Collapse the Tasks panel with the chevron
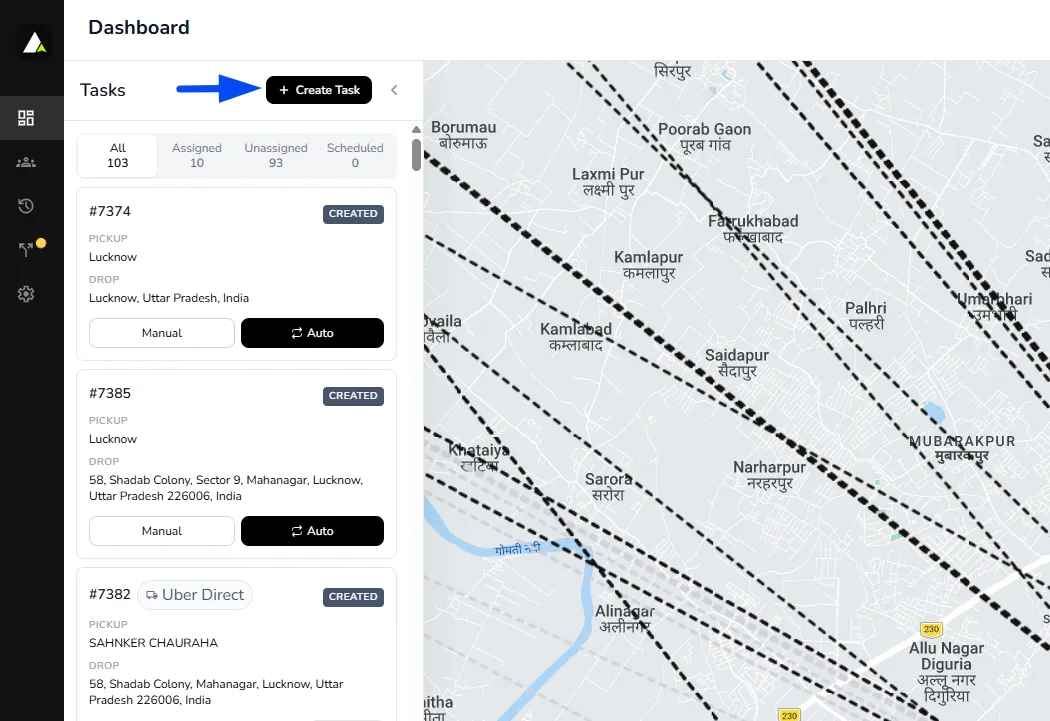 pos(394,90)
